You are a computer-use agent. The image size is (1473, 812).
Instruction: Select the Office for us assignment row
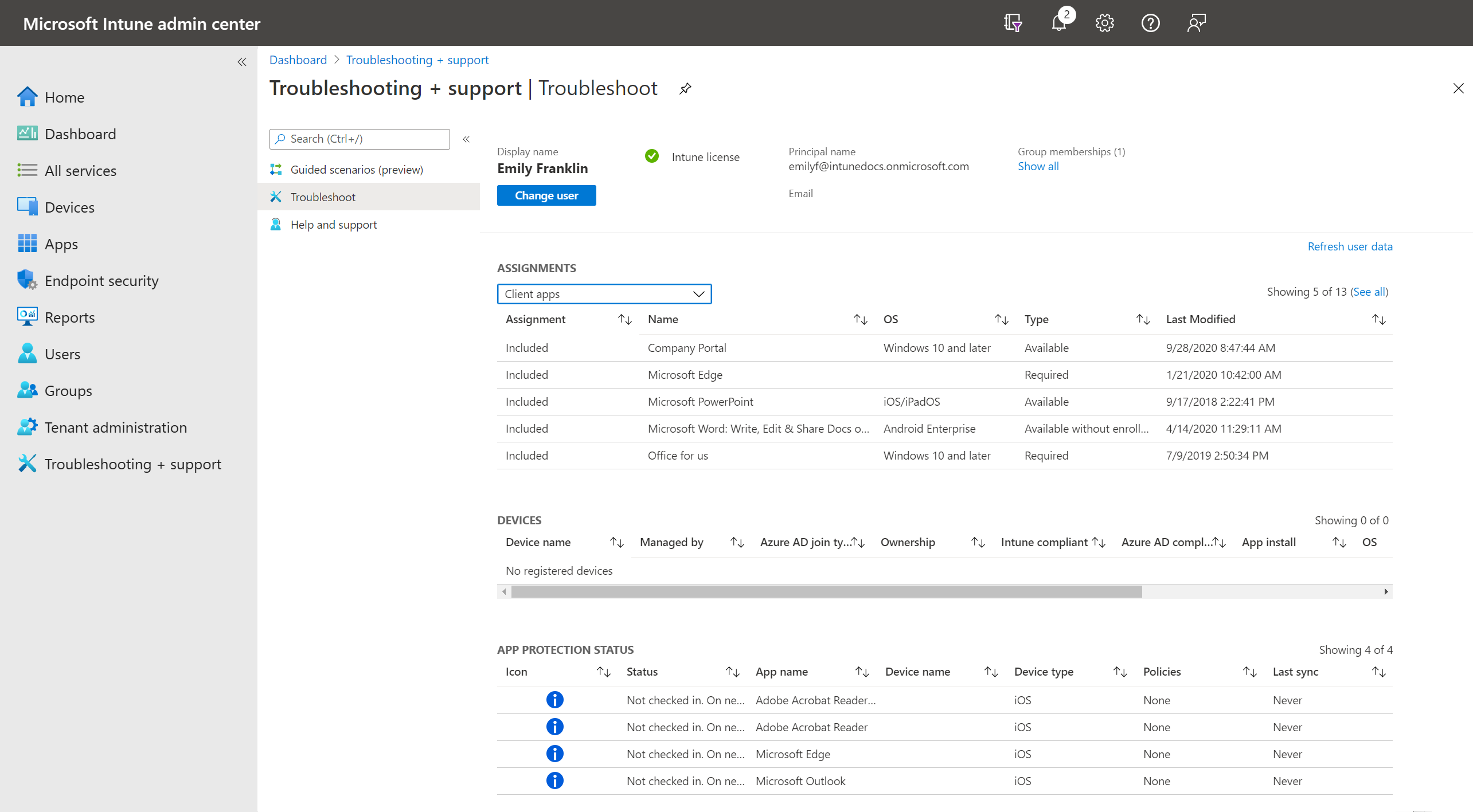944,456
